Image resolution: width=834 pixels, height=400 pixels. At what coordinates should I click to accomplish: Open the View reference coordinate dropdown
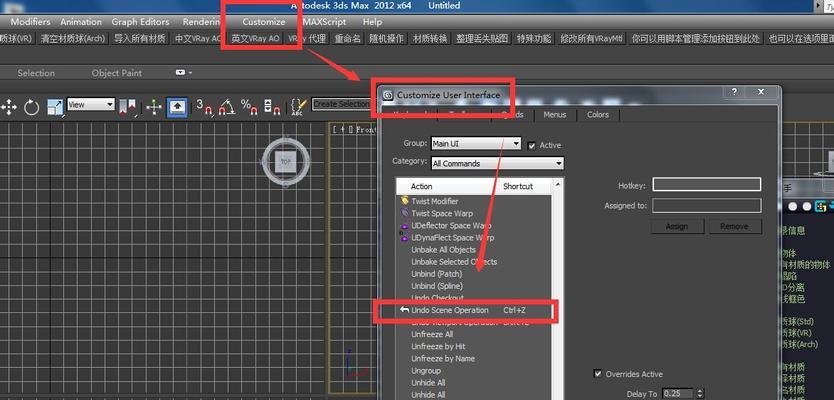click(91, 105)
